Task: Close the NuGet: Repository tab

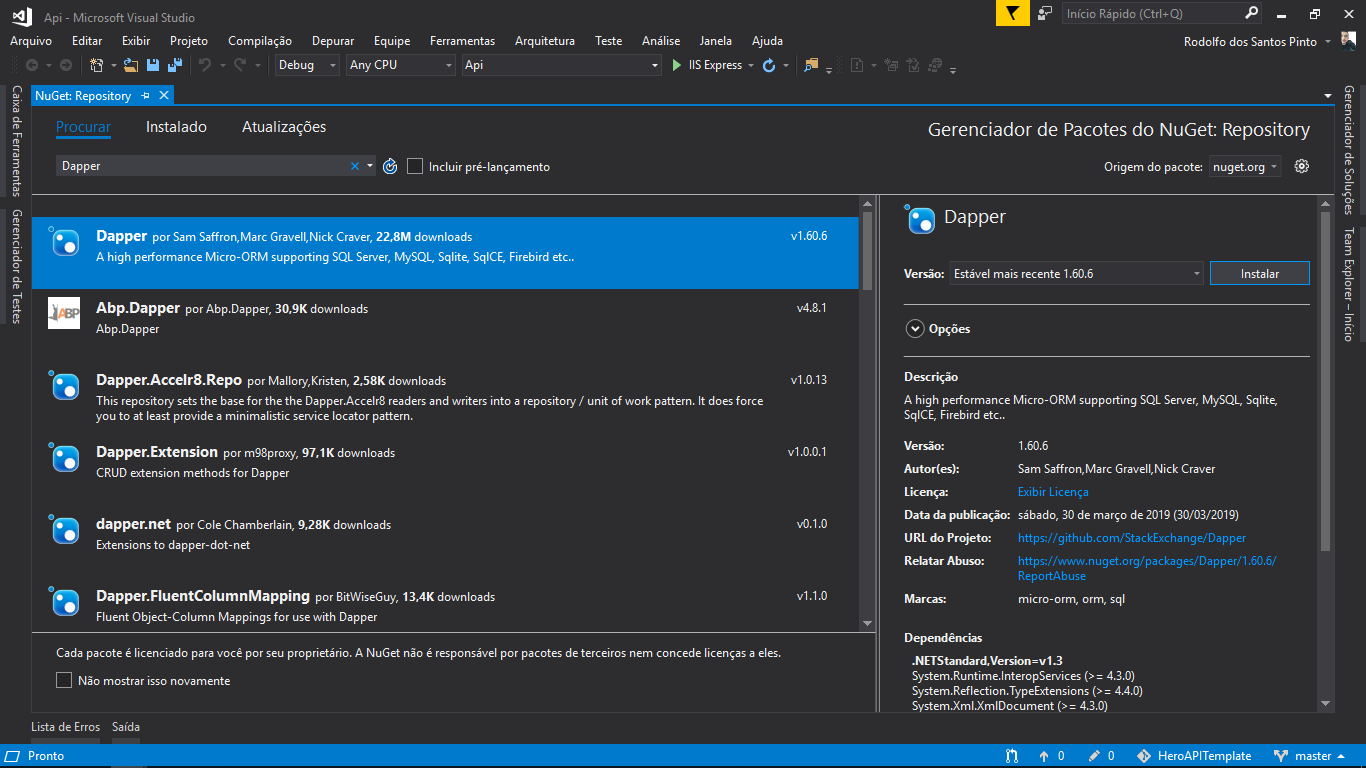Action: pyautogui.click(x=164, y=95)
